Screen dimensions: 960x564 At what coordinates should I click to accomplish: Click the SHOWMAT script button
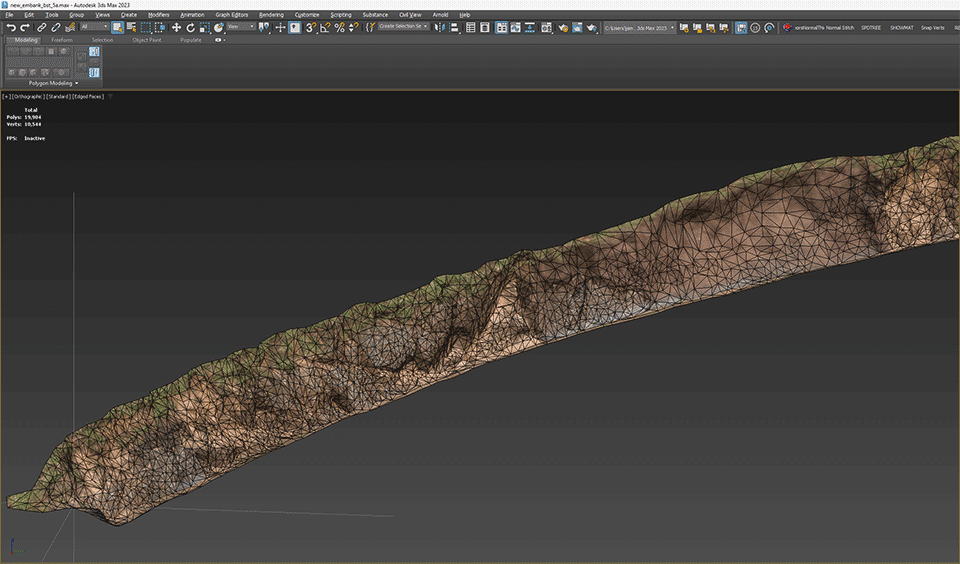(902, 28)
